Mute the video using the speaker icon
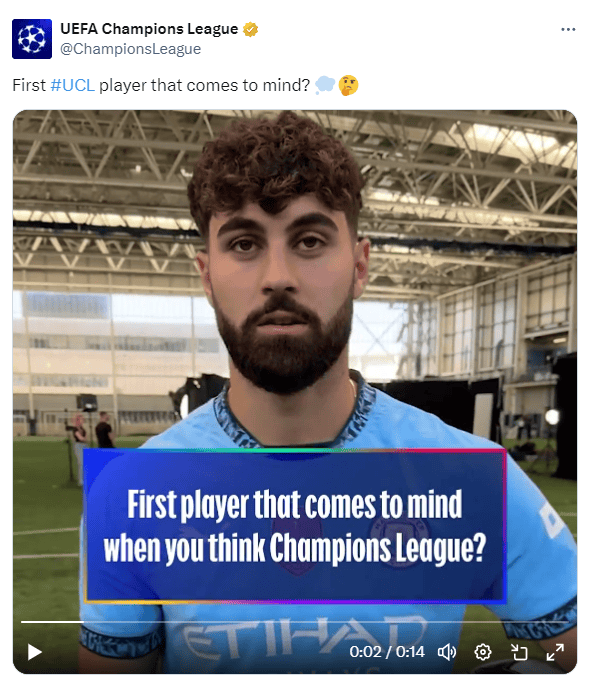 coord(447,651)
